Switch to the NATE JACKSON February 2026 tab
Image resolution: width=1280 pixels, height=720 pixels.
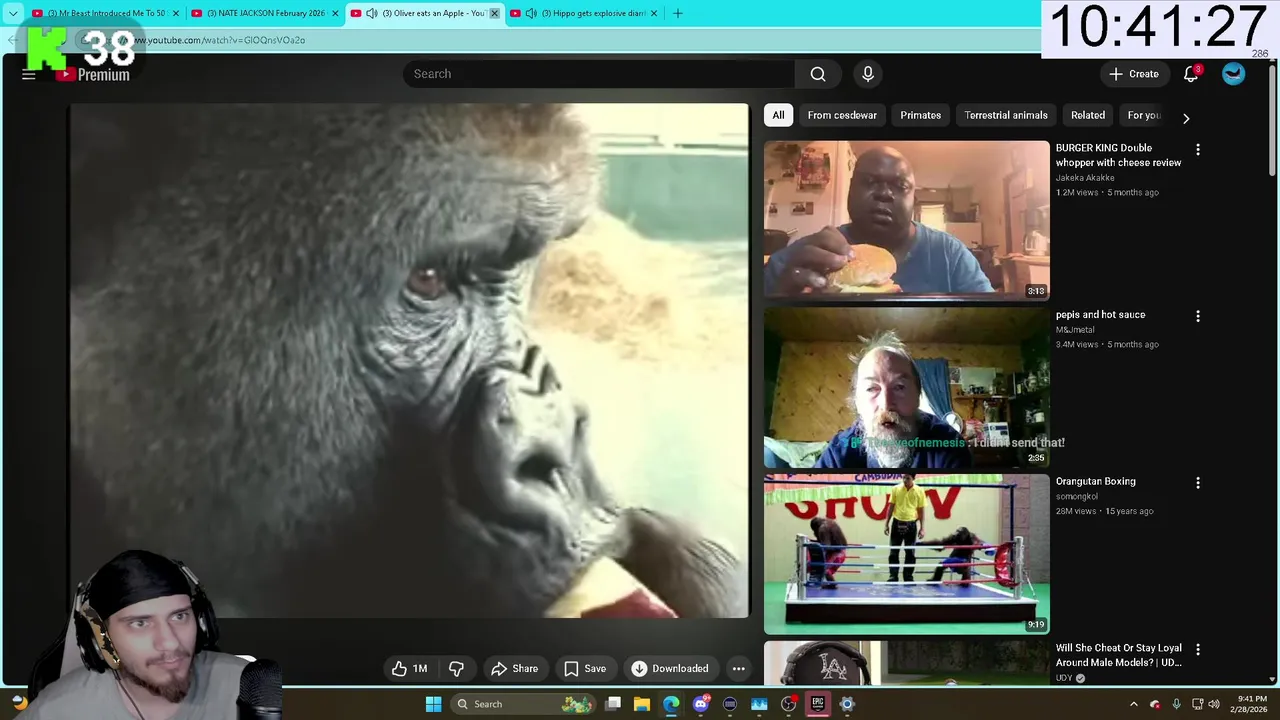pos(264,13)
